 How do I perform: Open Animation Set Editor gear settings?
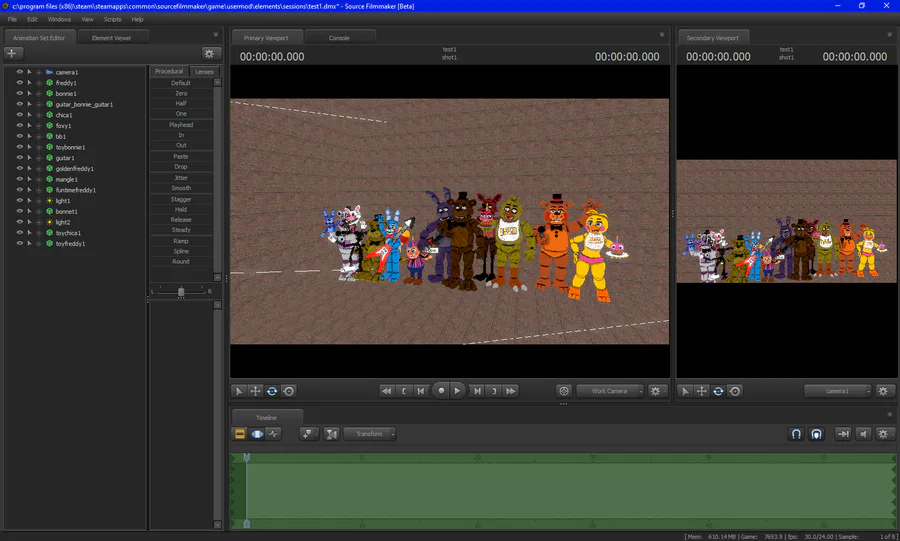click(x=210, y=53)
